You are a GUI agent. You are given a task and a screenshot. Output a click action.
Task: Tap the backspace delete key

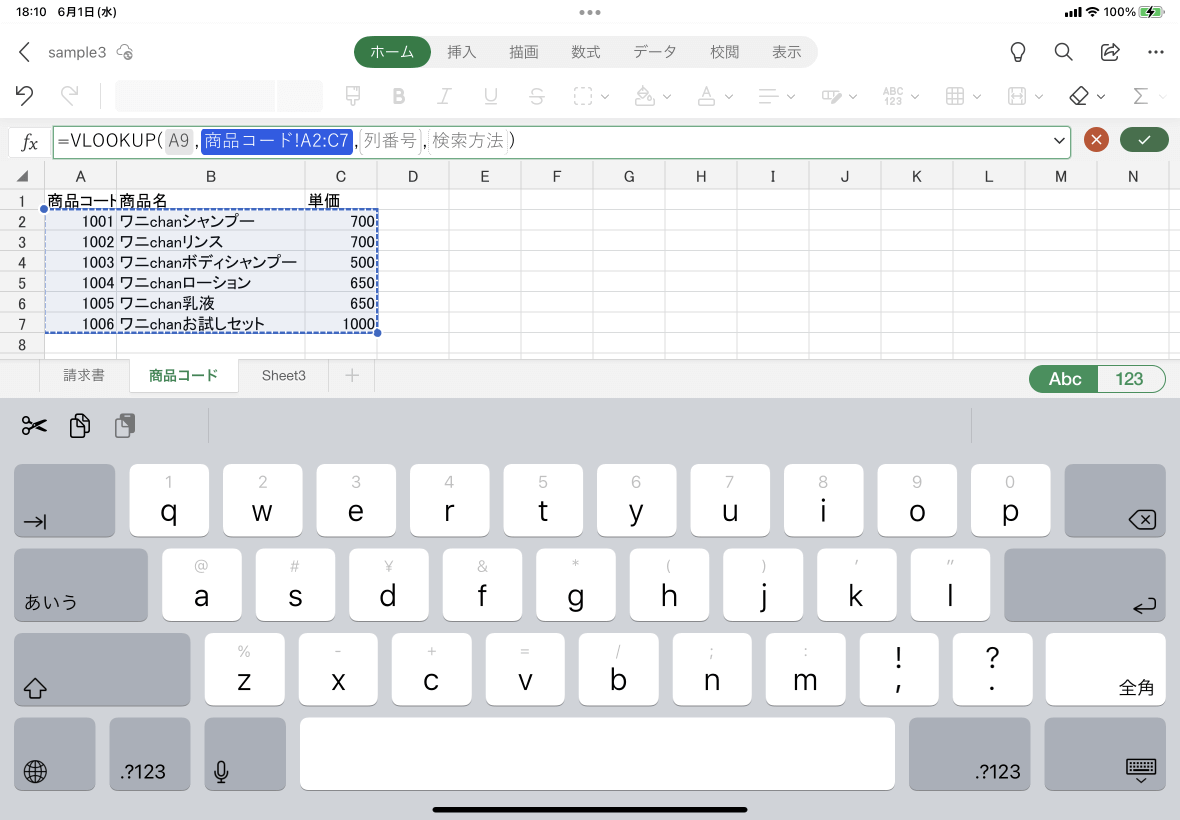tap(1115, 500)
